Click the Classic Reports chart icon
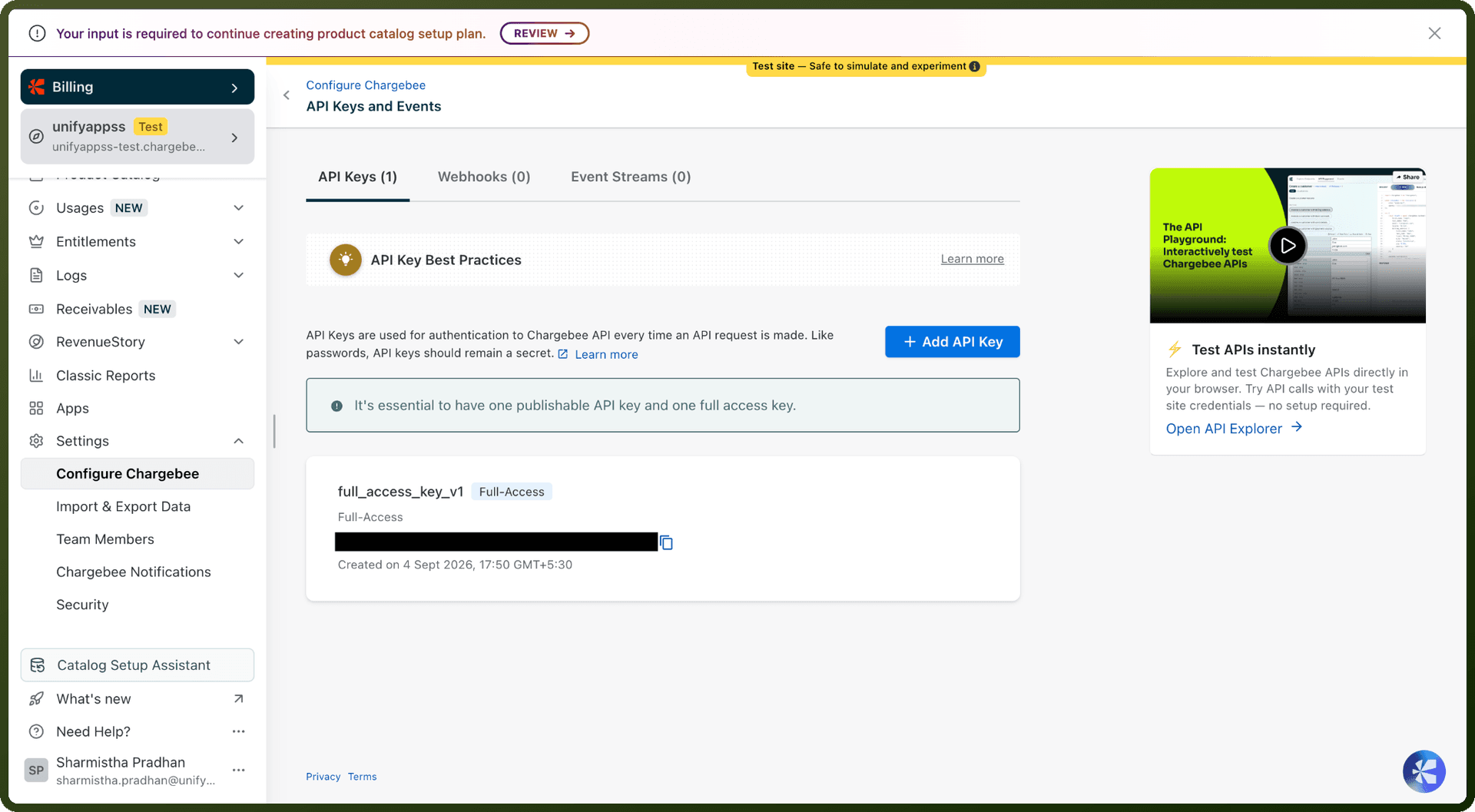1475x812 pixels. 36,376
